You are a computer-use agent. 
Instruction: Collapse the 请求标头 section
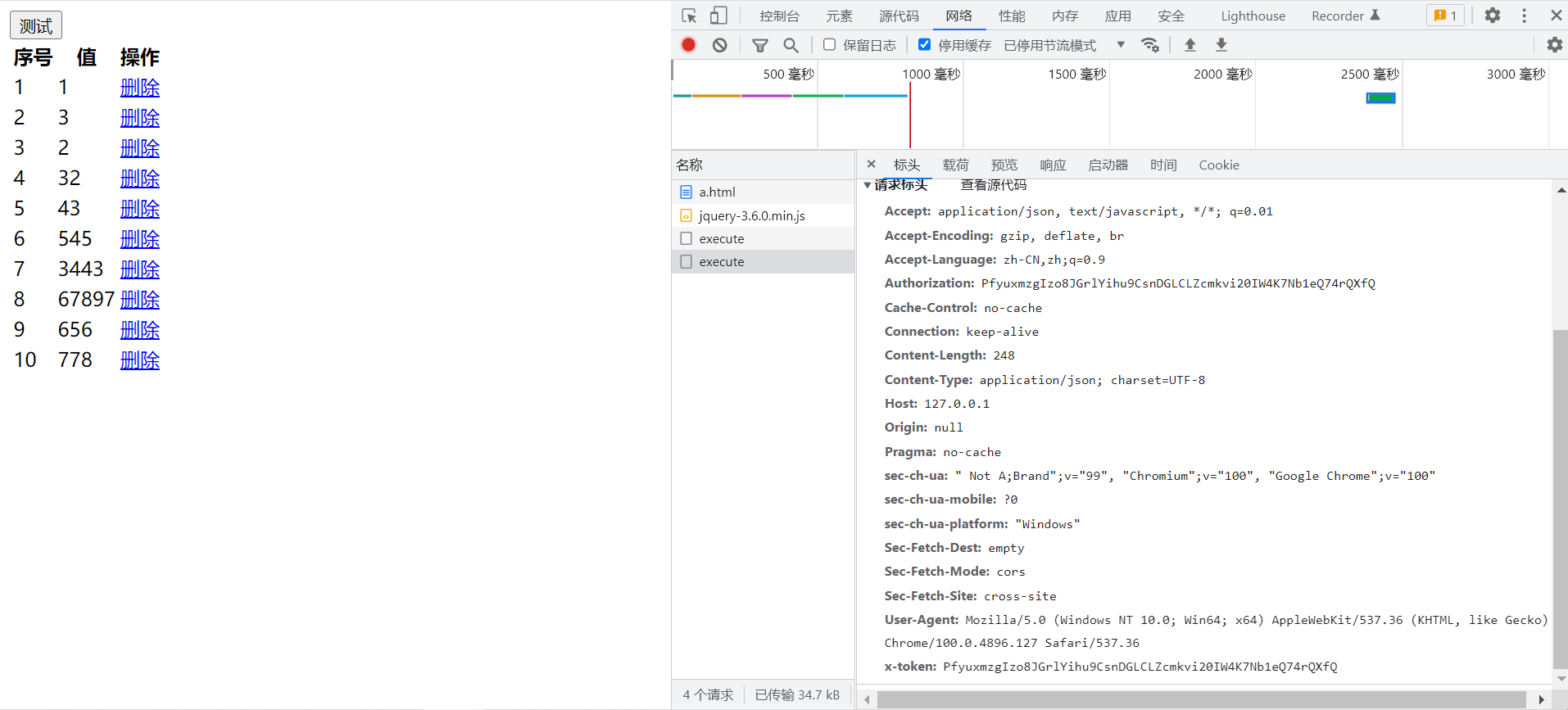(867, 185)
